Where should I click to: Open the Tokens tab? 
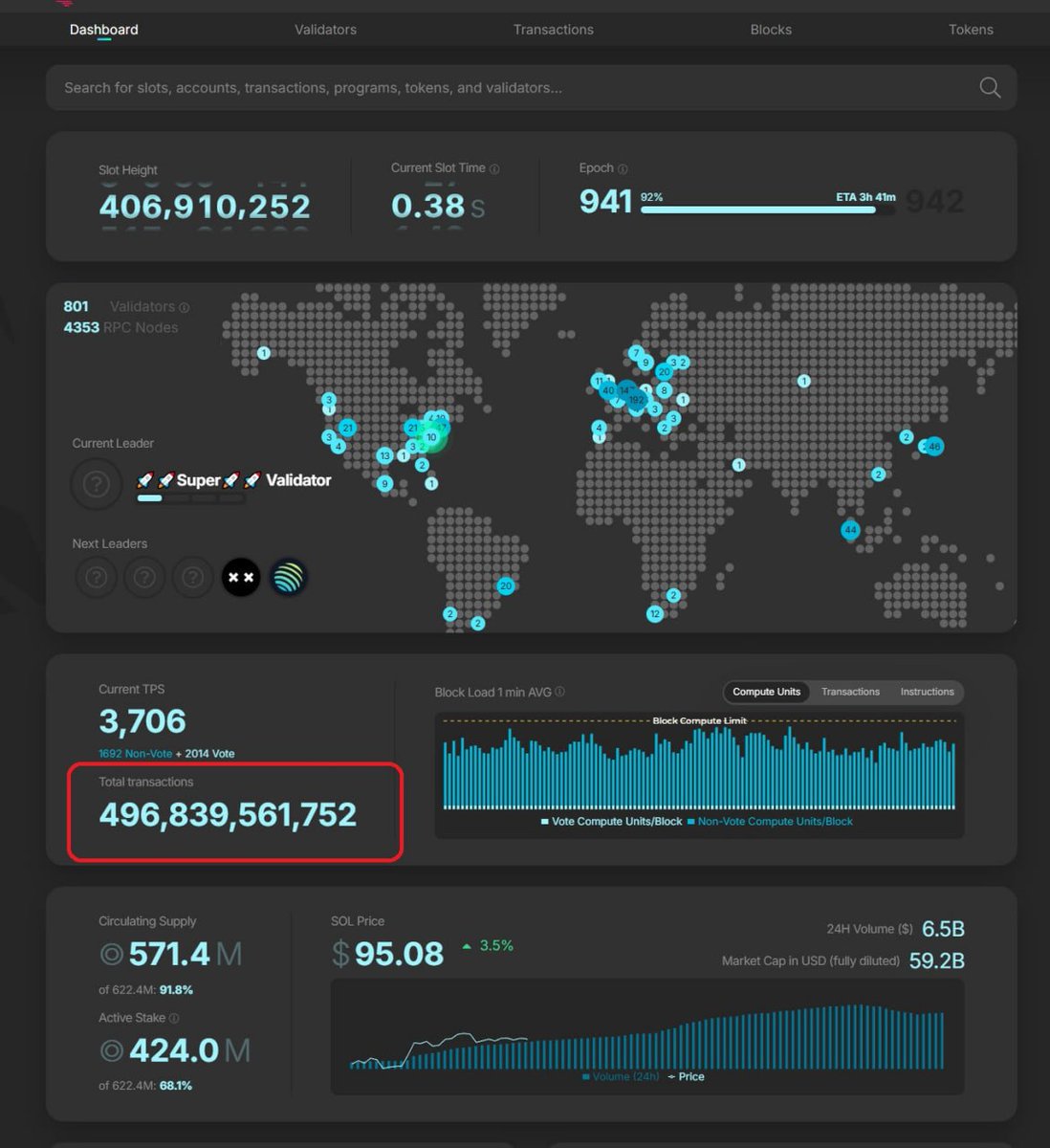coord(971,30)
